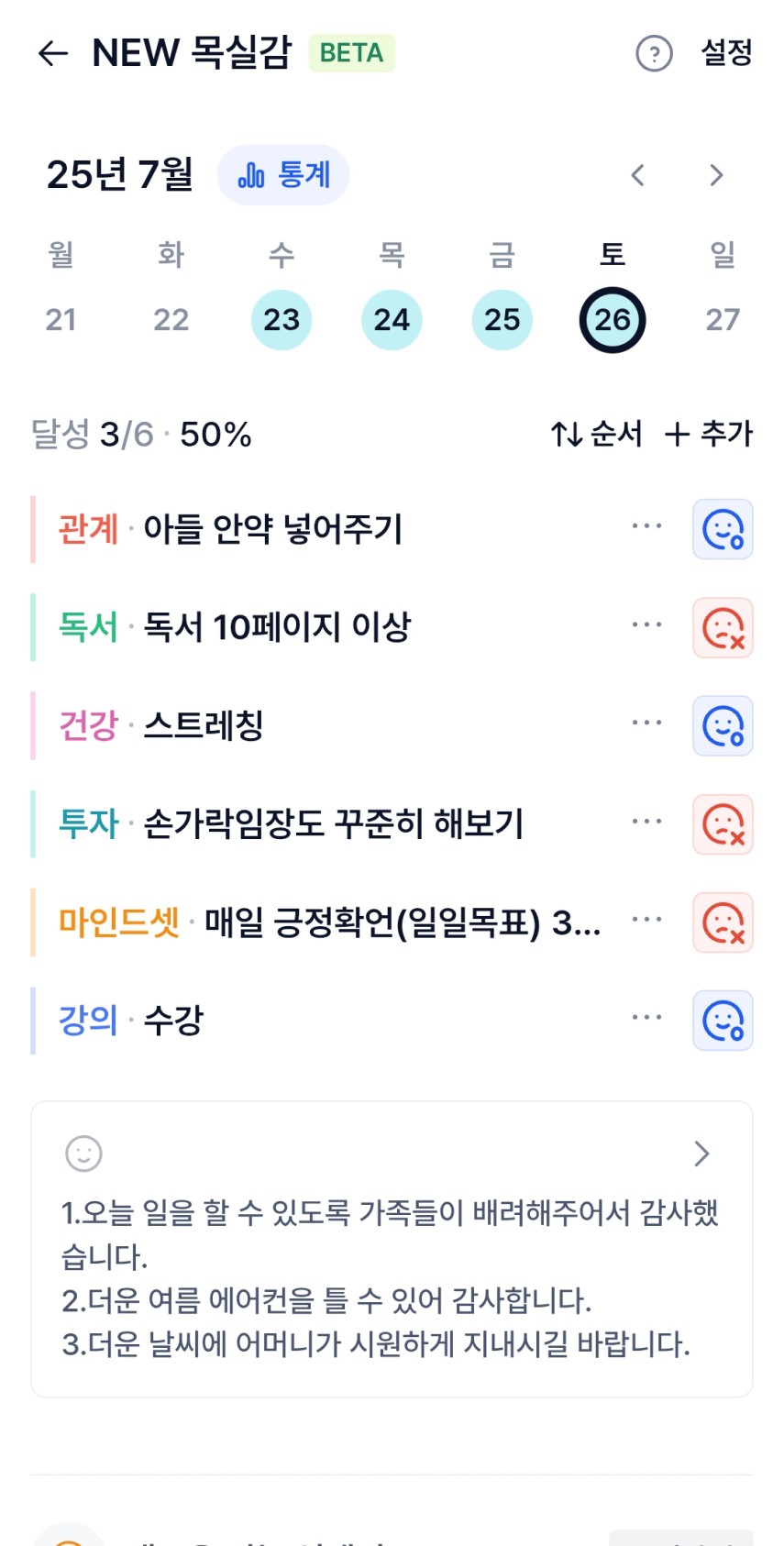Select date 23 Wednesday
Image resolution: width=784 pixels, height=1546 pixels.
[x=282, y=320]
